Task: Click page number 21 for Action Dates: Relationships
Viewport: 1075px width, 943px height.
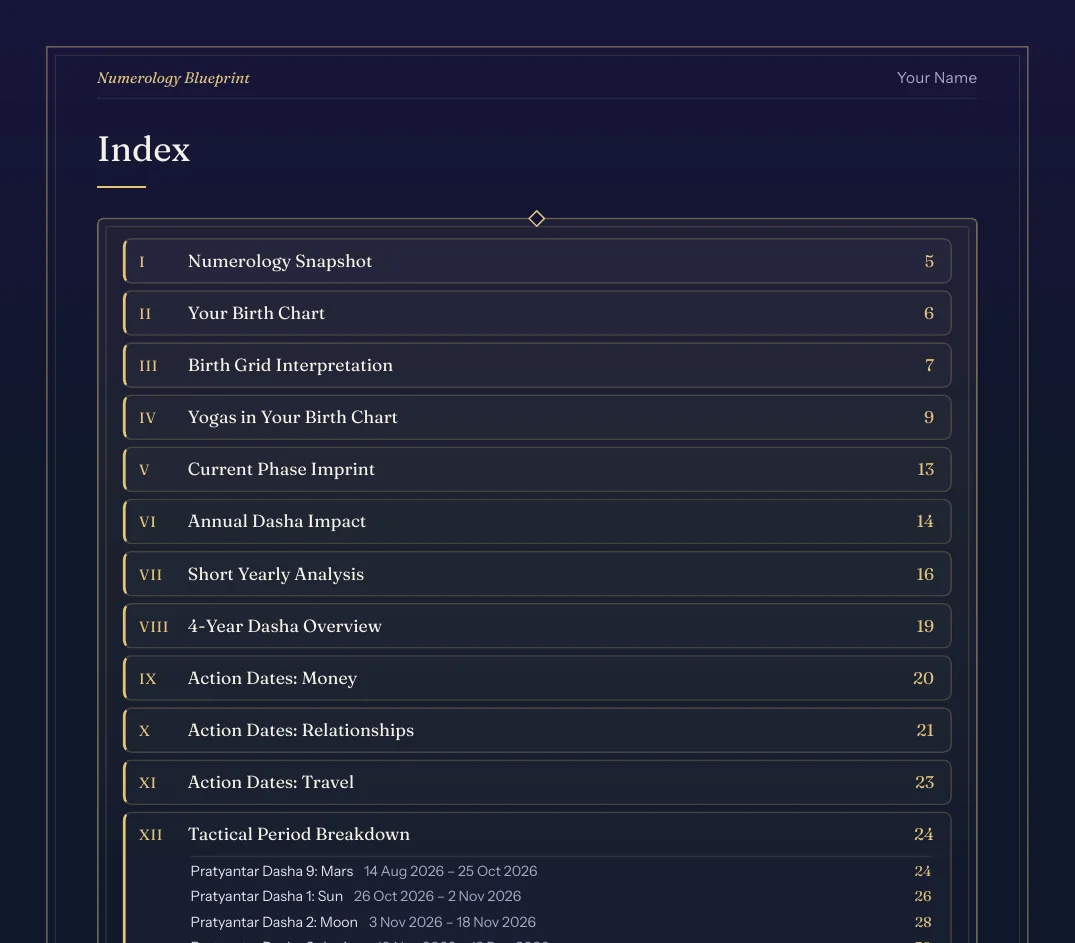Action: coord(925,730)
